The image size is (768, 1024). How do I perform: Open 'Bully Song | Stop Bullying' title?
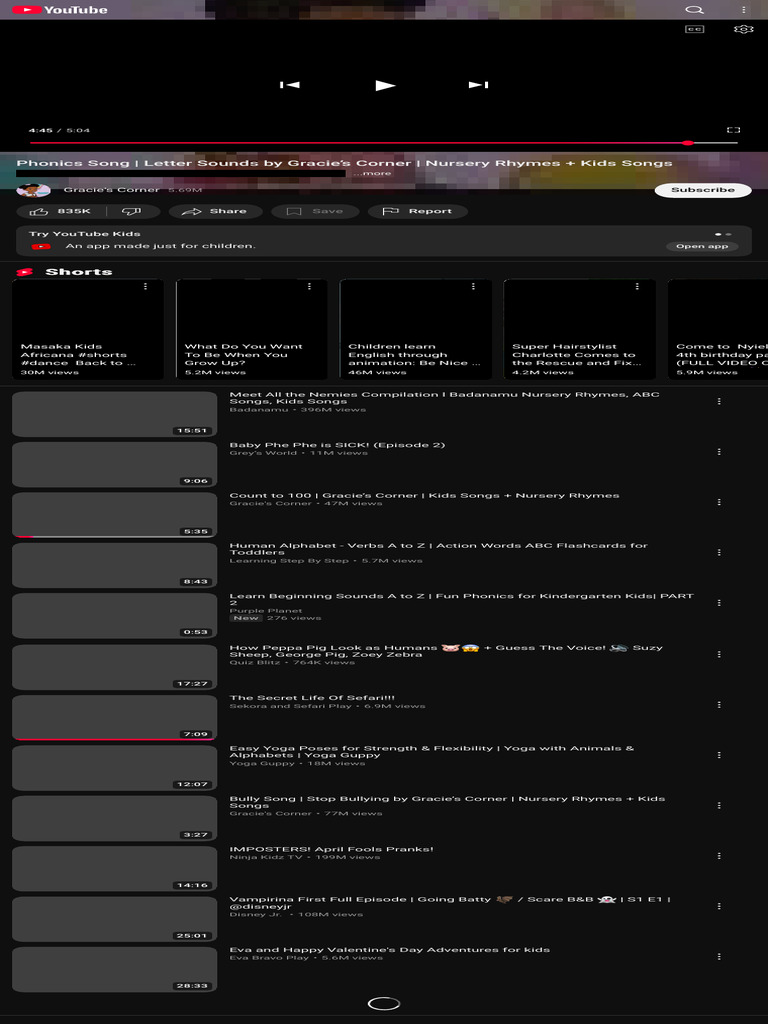click(x=447, y=802)
